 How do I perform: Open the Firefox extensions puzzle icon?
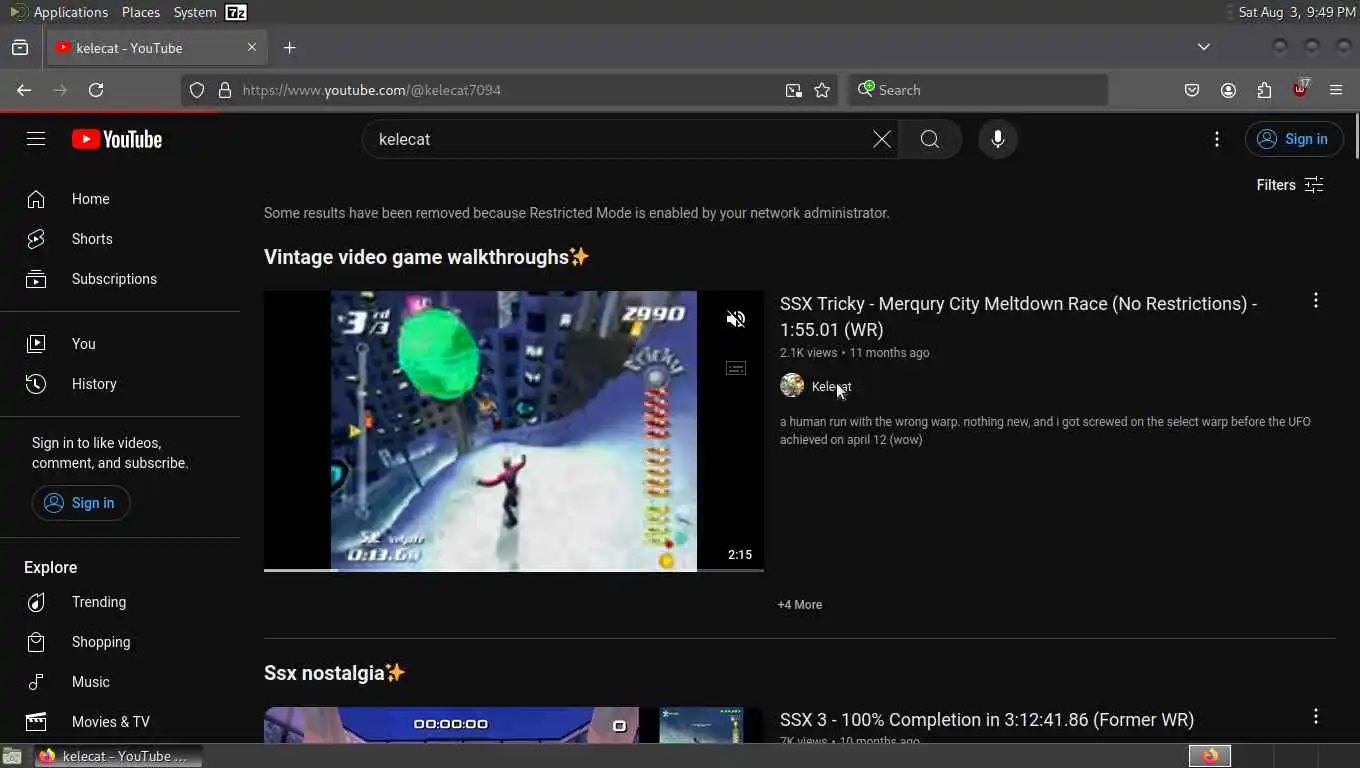[x=1264, y=90]
